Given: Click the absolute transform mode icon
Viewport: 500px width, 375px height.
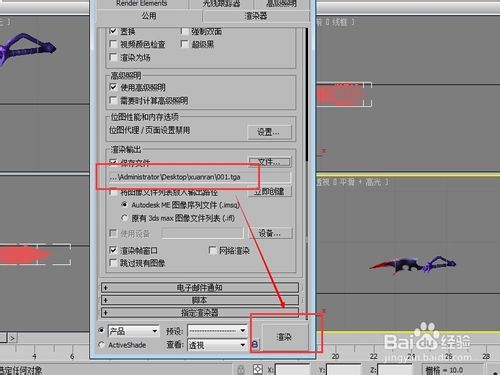Looking at the screenshot, I should (258, 369).
